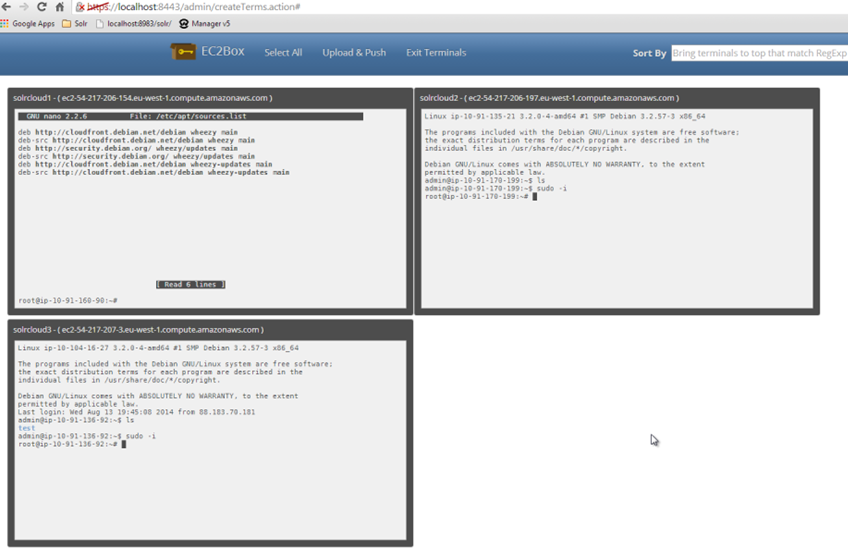Click the insecure https warning icon
Viewport: 848px width, 551px height.
[80, 7]
